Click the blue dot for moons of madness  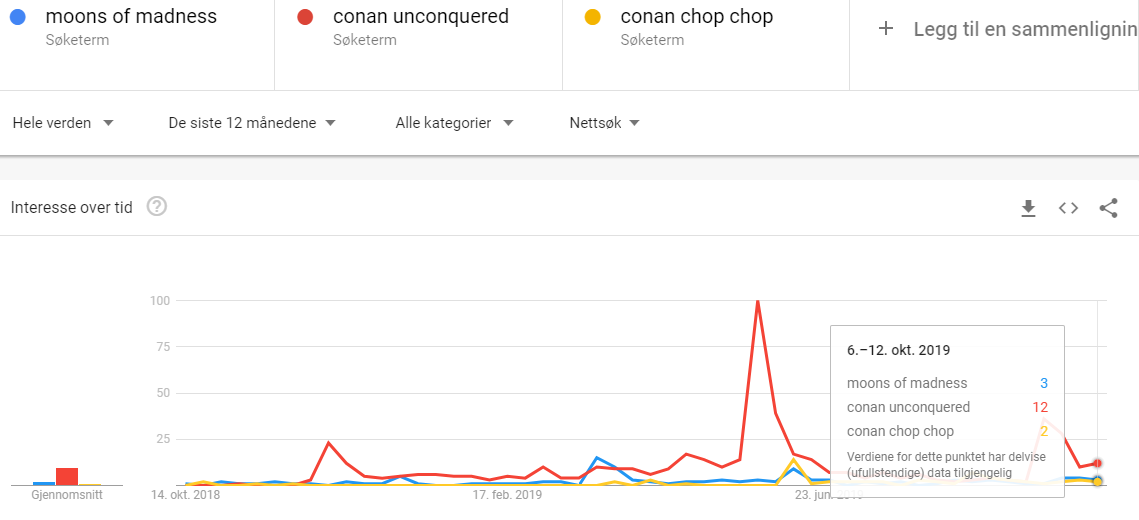[x=18, y=17]
